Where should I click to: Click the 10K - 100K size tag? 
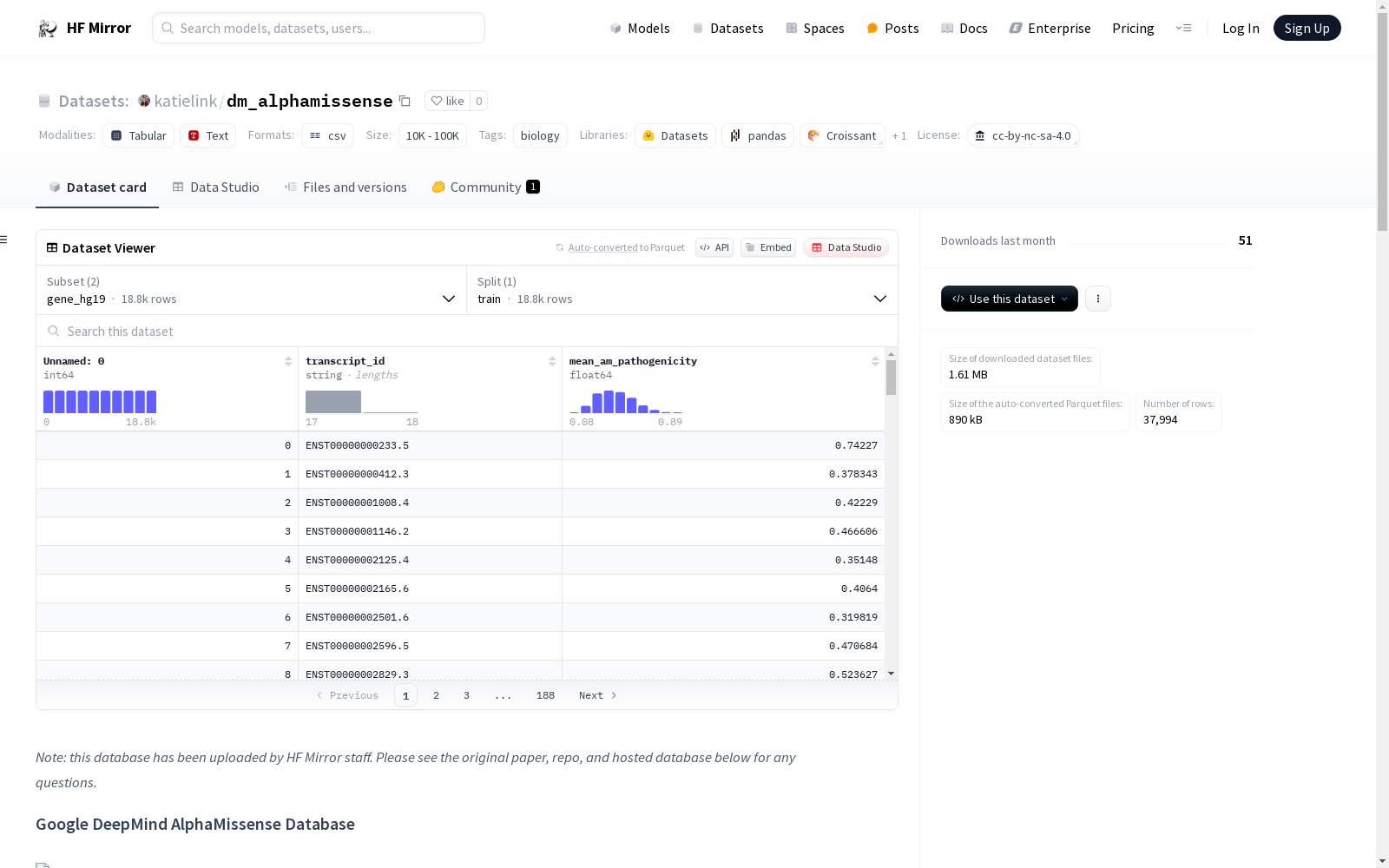pos(432,135)
